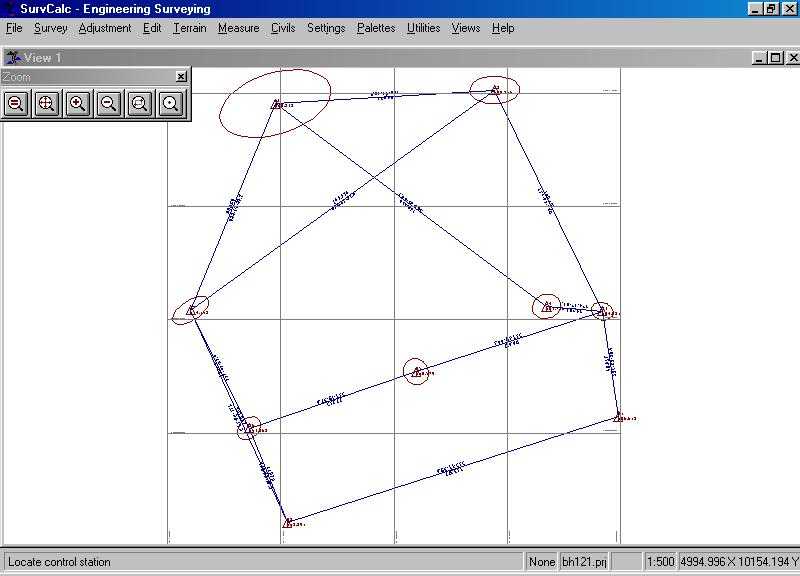
Task: Click the zoom extents crosshair magnifier icon
Action: (46, 104)
